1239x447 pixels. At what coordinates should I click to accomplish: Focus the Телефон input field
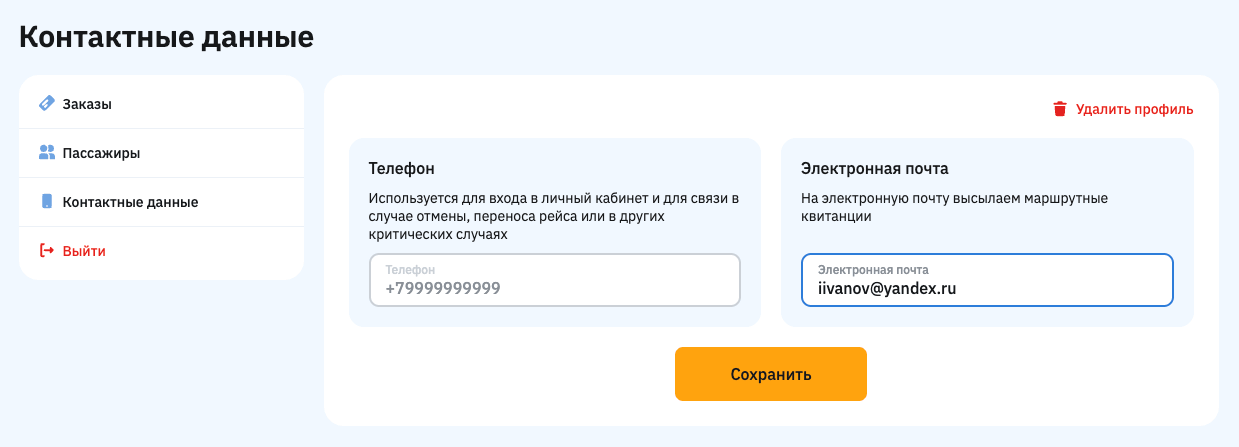coord(555,279)
